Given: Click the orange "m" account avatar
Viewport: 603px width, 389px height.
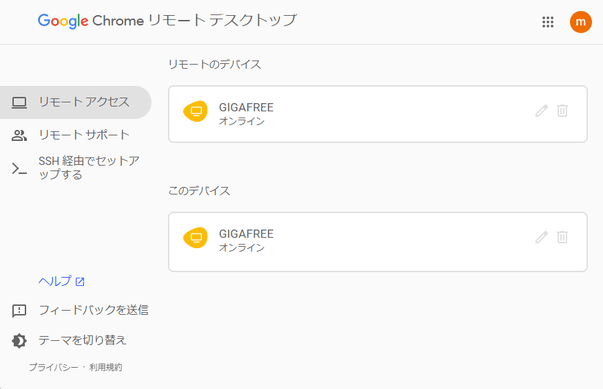Looking at the screenshot, I should point(580,22).
